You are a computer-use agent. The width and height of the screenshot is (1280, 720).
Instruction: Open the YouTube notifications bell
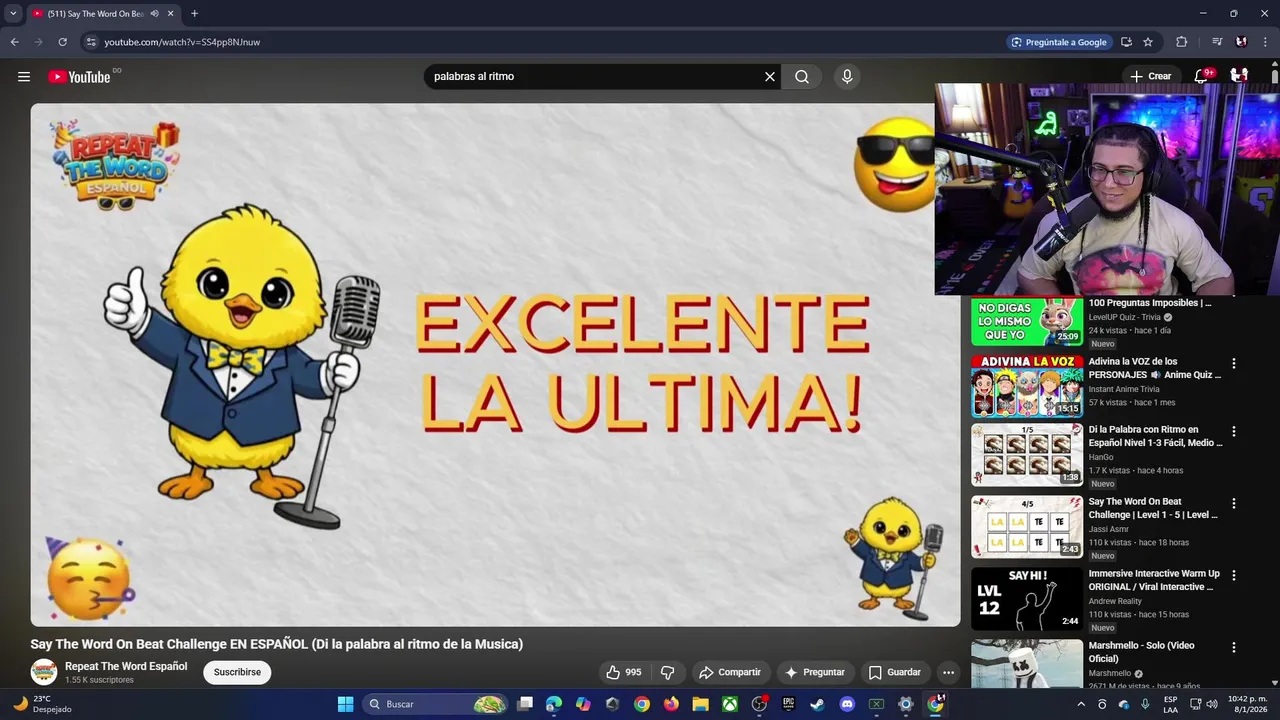click(x=1203, y=76)
